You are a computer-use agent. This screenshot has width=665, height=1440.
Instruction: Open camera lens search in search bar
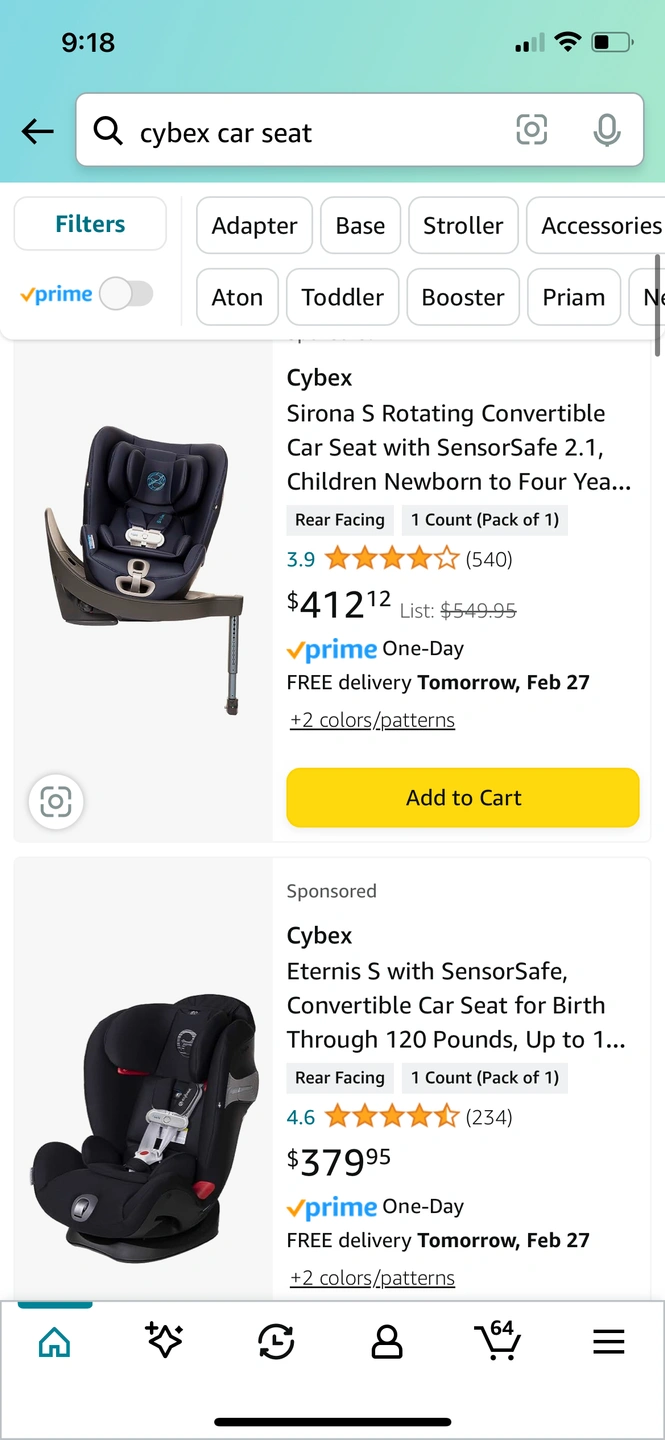tap(531, 130)
